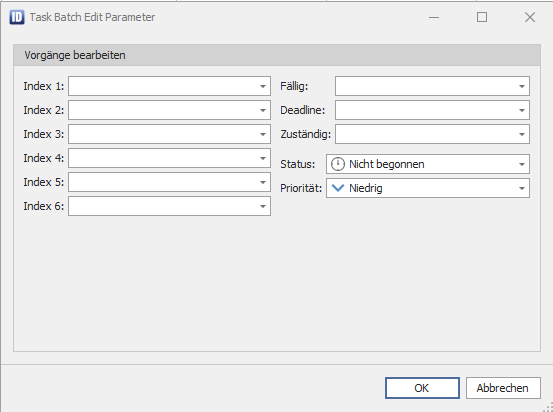The image size is (553, 412).
Task: Click the 'Index 1:' label
Action: pyautogui.click(x=44, y=86)
